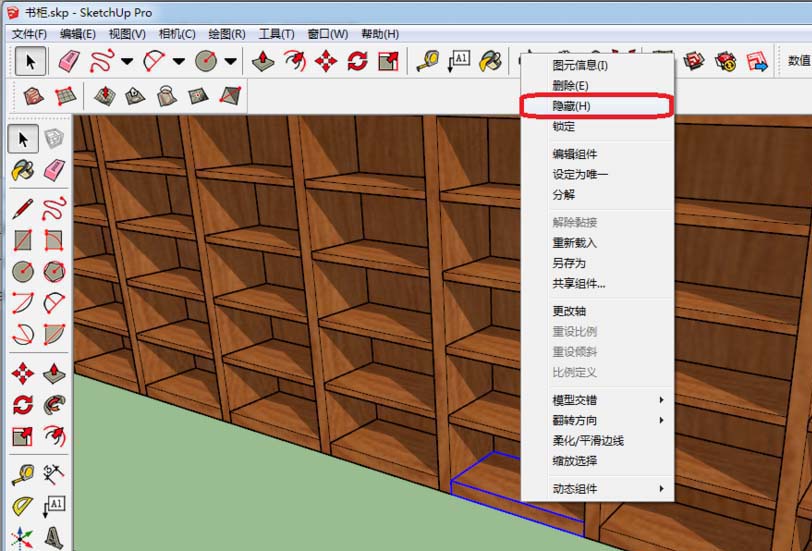This screenshot has height=551, width=812.
Task: Select the Axes tool in the left palette
Action: (x=23, y=537)
